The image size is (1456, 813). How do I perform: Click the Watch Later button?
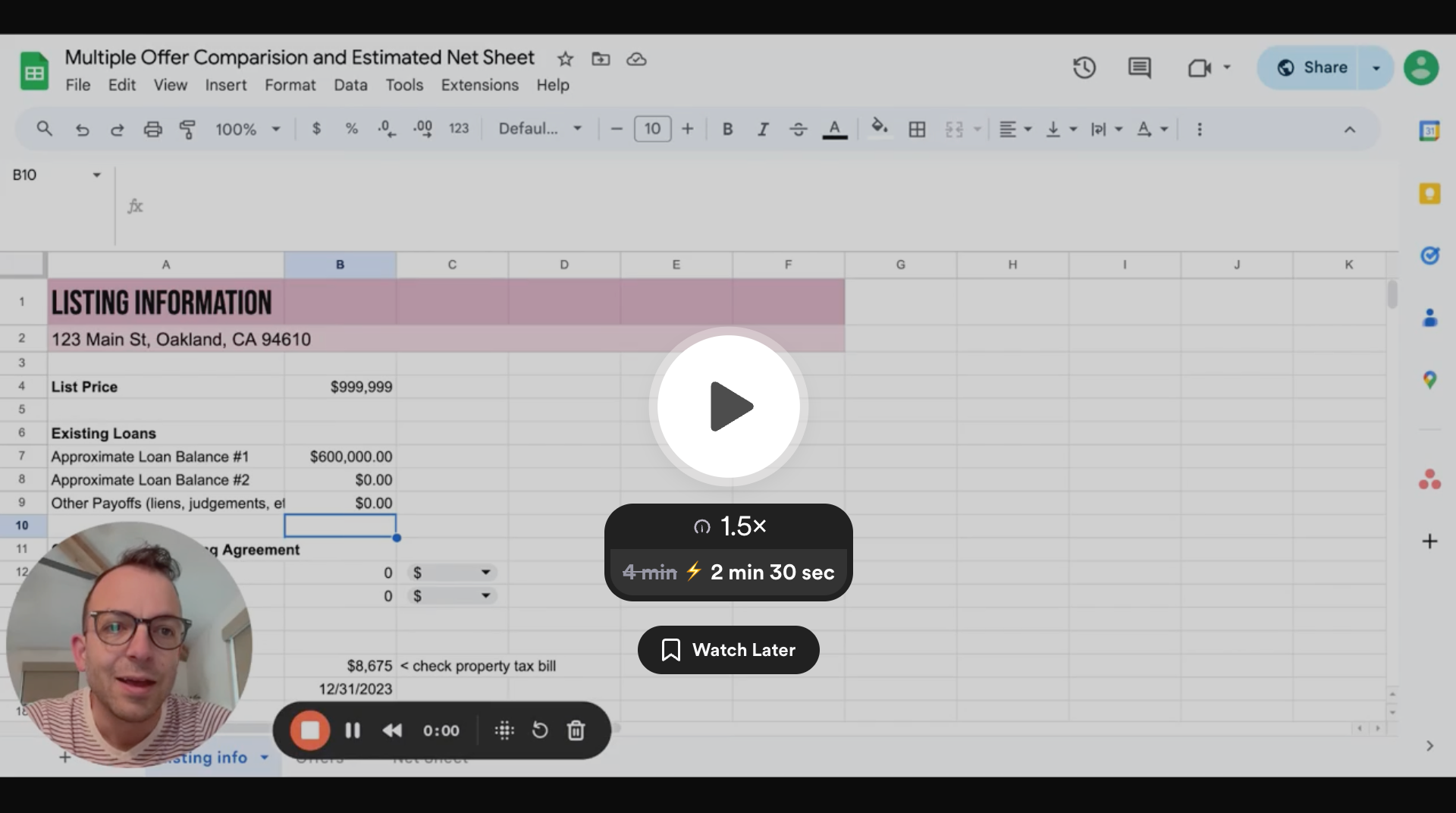coord(728,650)
